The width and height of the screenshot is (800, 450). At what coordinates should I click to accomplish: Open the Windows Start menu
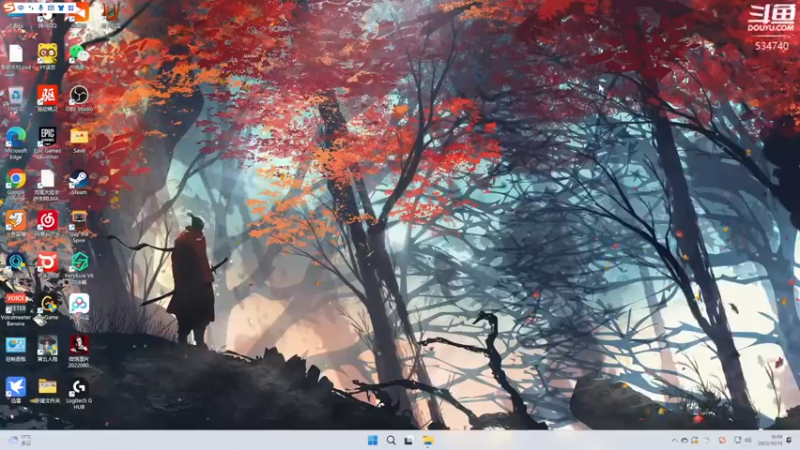pyautogui.click(x=372, y=440)
